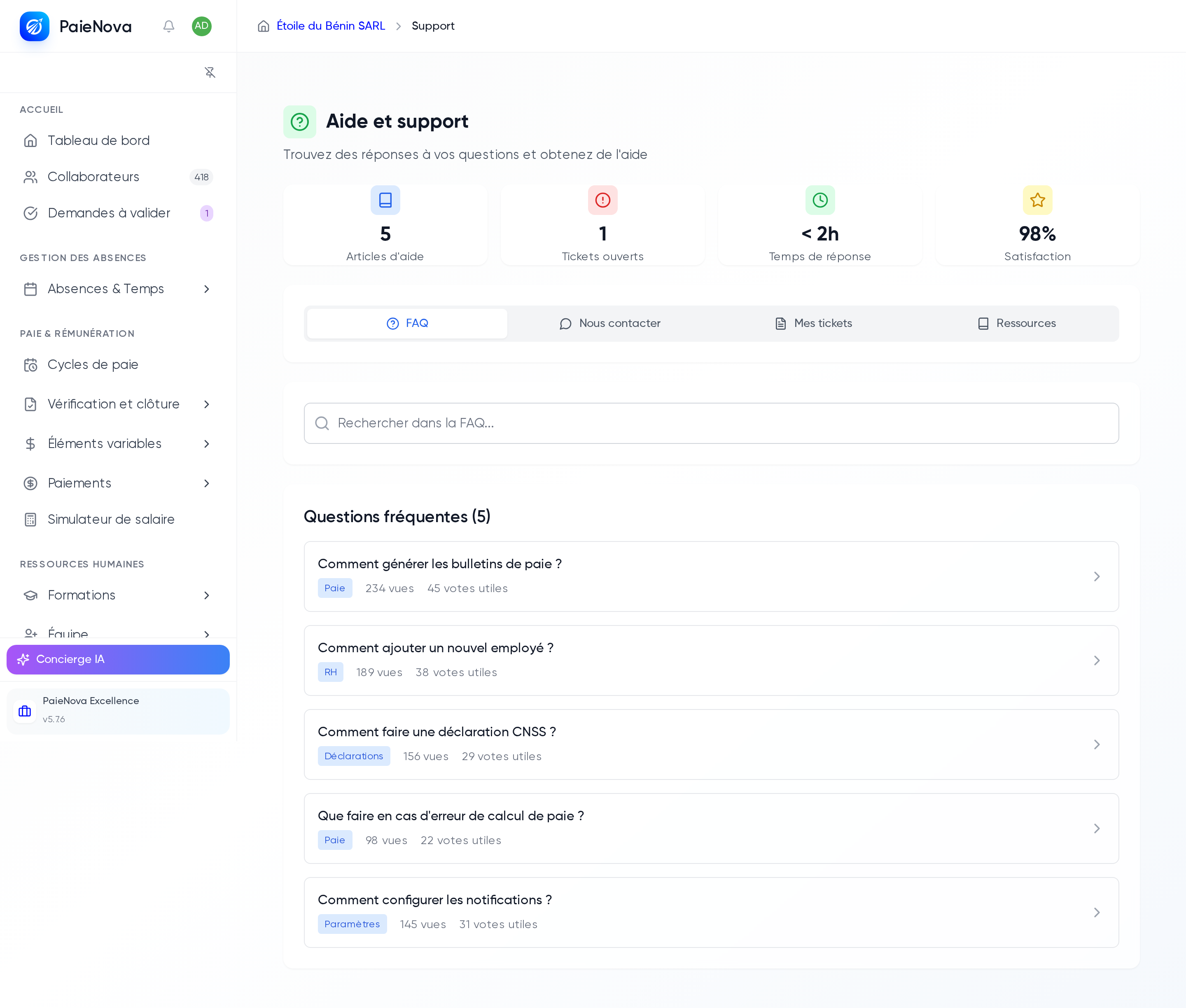Click the Vérification et clôture document icon
The height and width of the screenshot is (1008, 1186).
pos(31,405)
